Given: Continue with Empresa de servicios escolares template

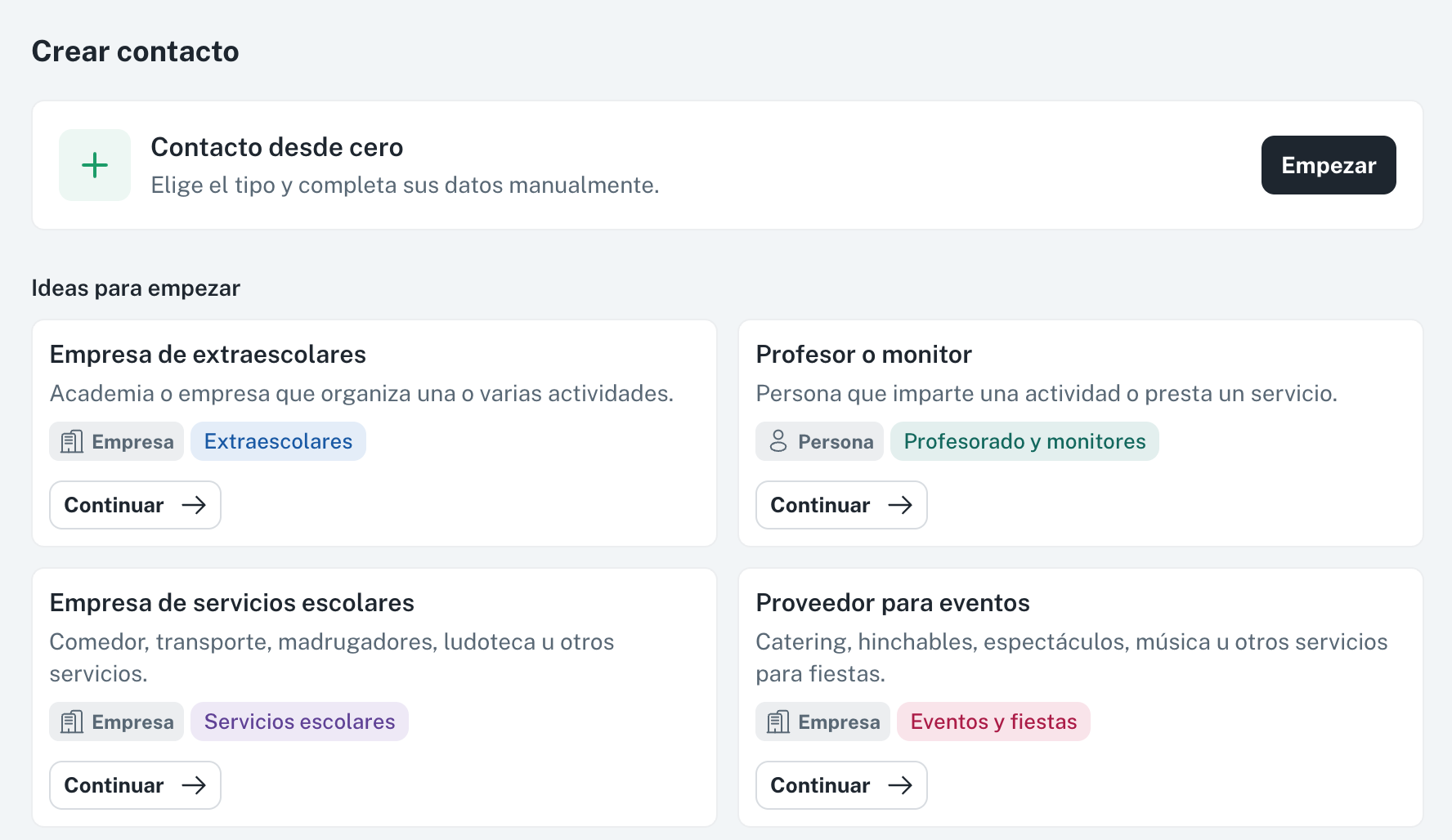Looking at the screenshot, I should (x=135, y=785).
